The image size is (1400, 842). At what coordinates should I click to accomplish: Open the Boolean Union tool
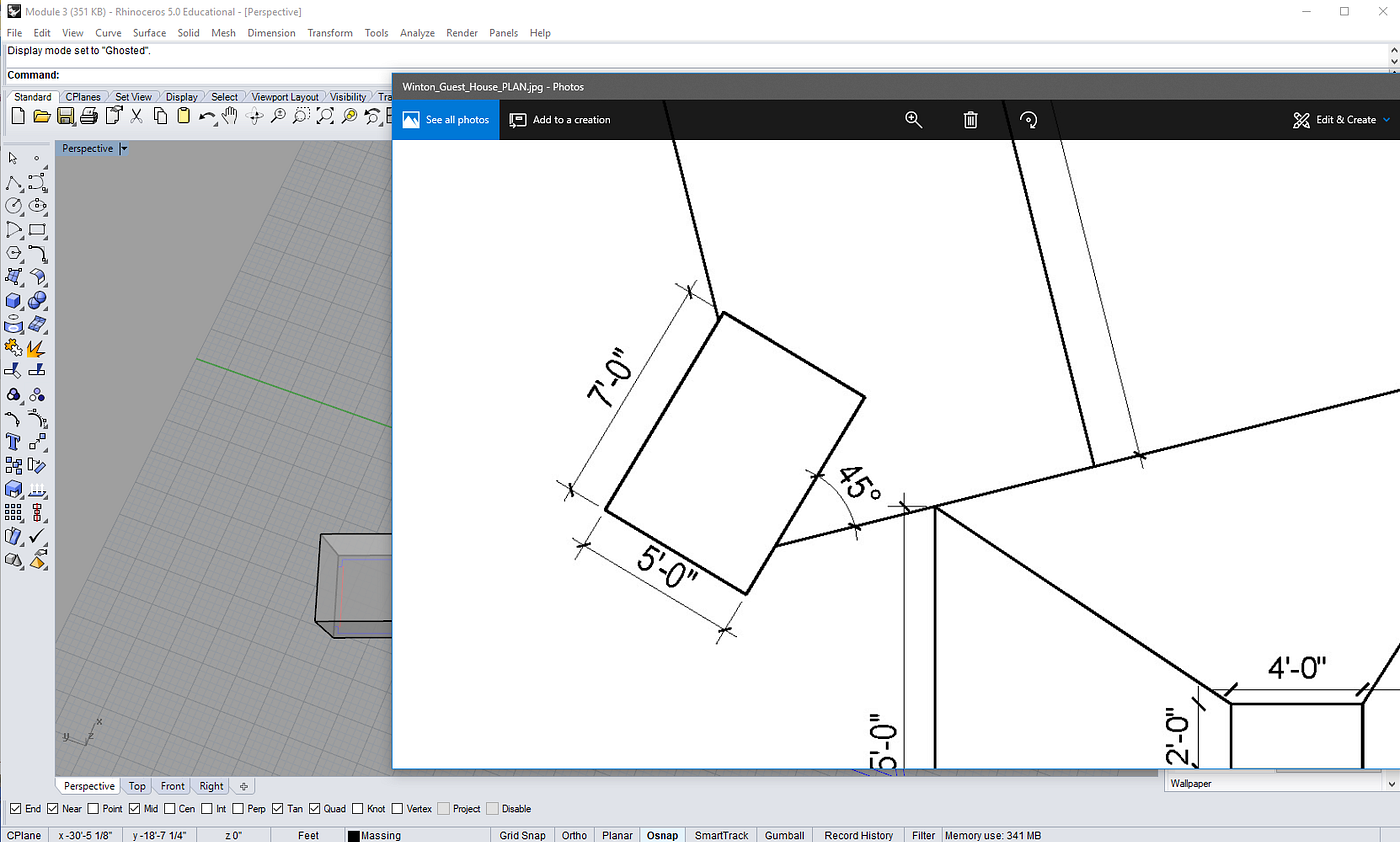(x=38, y=300)
